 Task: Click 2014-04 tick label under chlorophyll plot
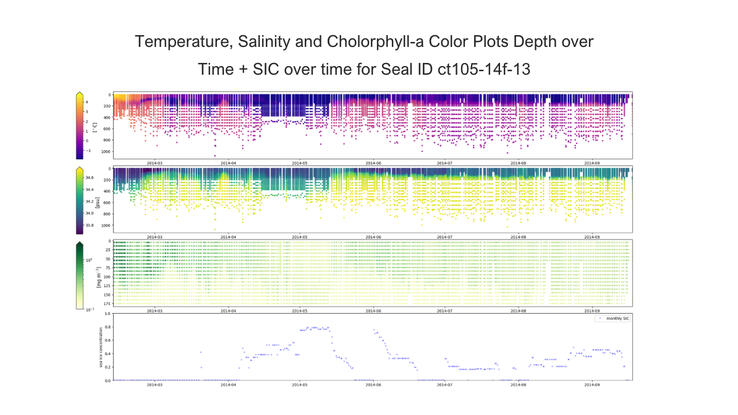click(228, 310)
